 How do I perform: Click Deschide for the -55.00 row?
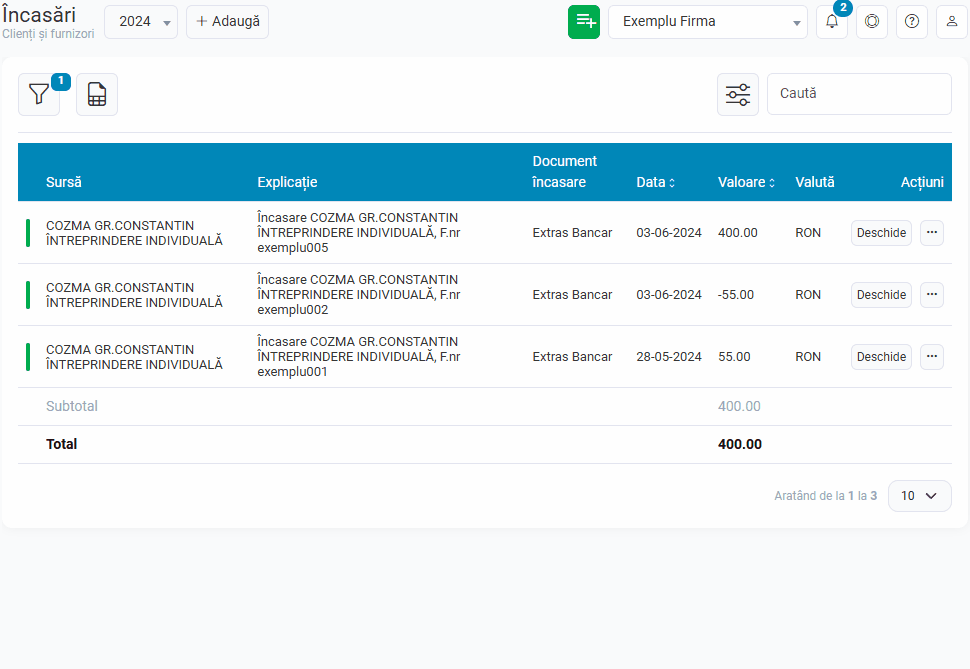coord(881,295)
